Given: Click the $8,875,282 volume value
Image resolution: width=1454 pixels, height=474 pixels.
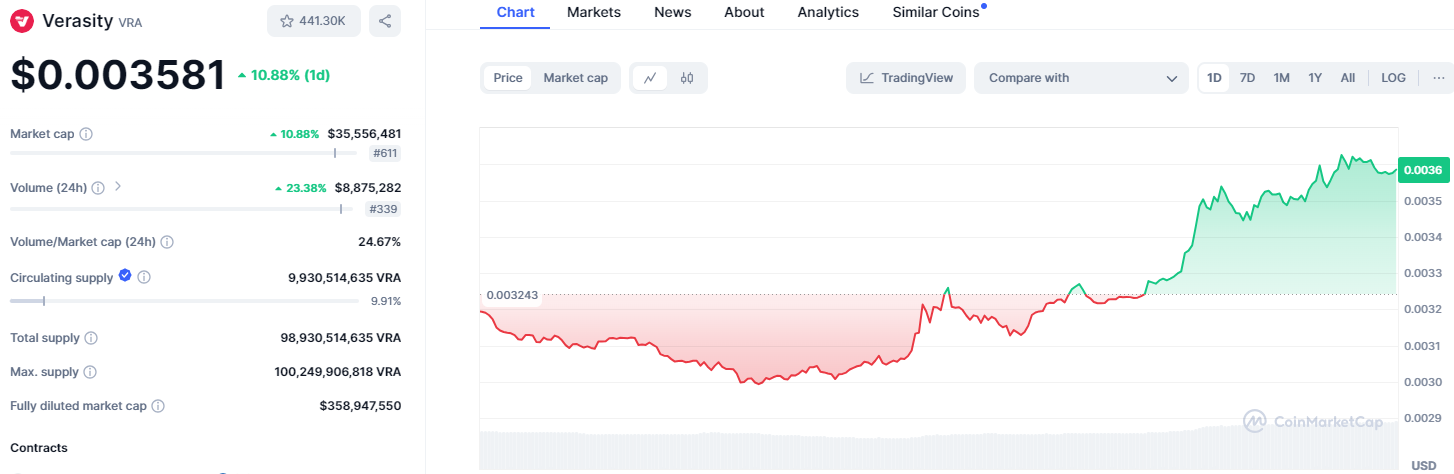Looking at the screenshot, I should point(368,188).
